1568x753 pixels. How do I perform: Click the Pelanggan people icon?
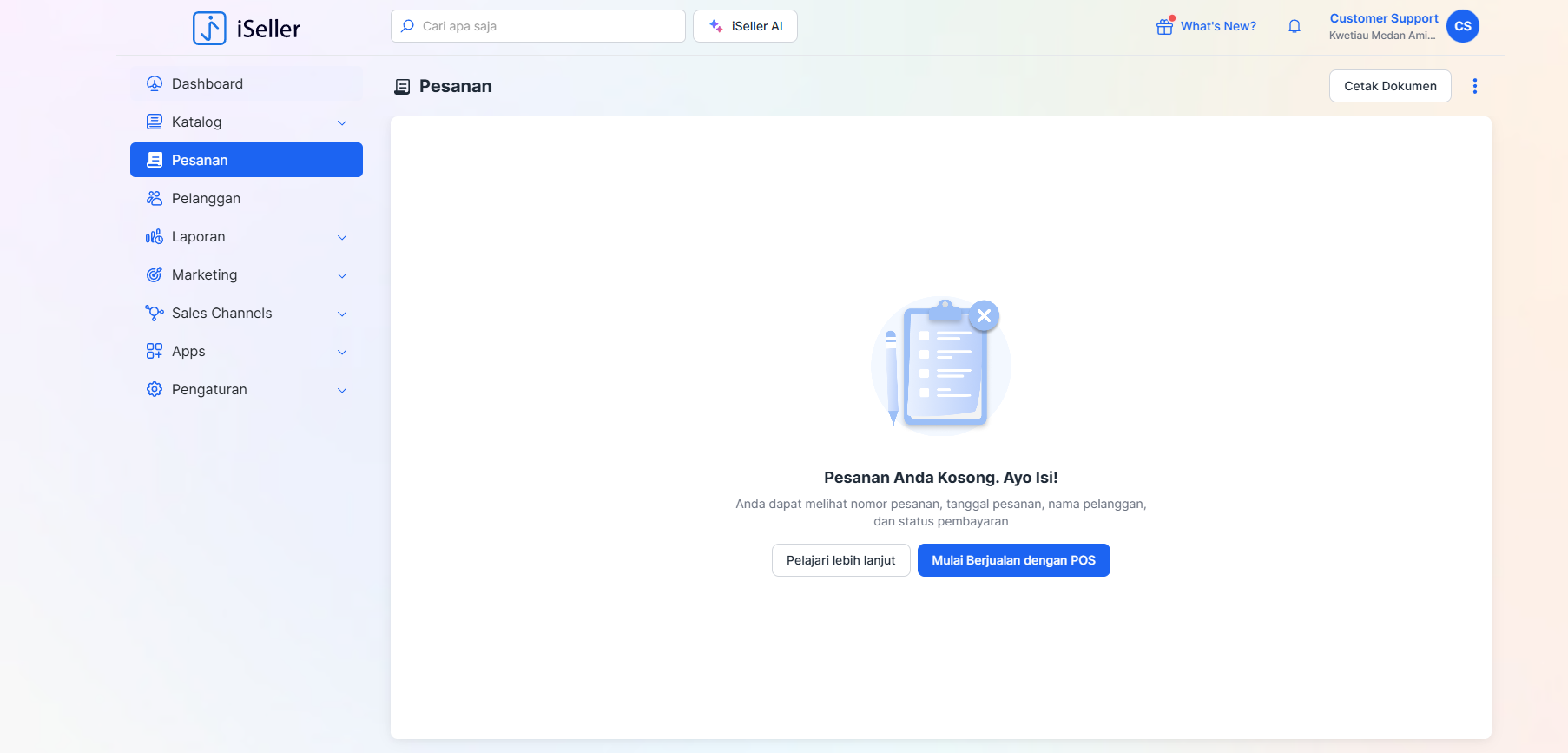pos(155,198)
